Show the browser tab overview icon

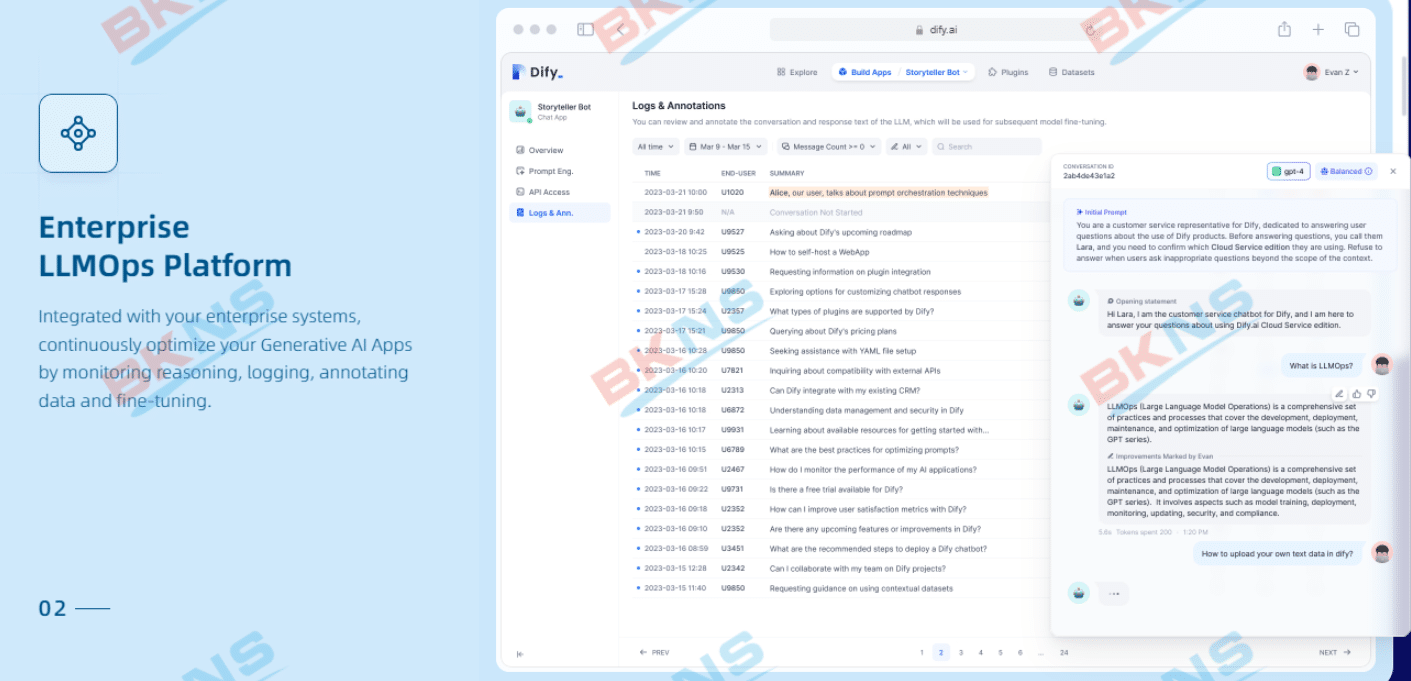(1352, 30)
